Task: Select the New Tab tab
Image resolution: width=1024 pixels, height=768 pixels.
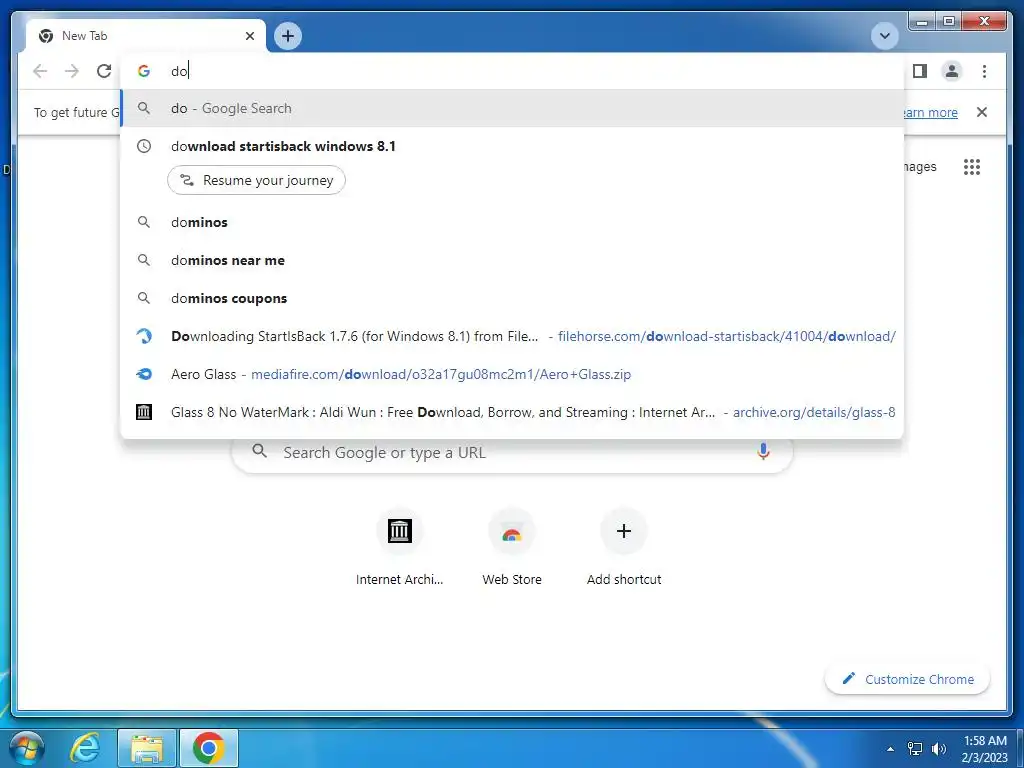Action: [x=146, y=36]
